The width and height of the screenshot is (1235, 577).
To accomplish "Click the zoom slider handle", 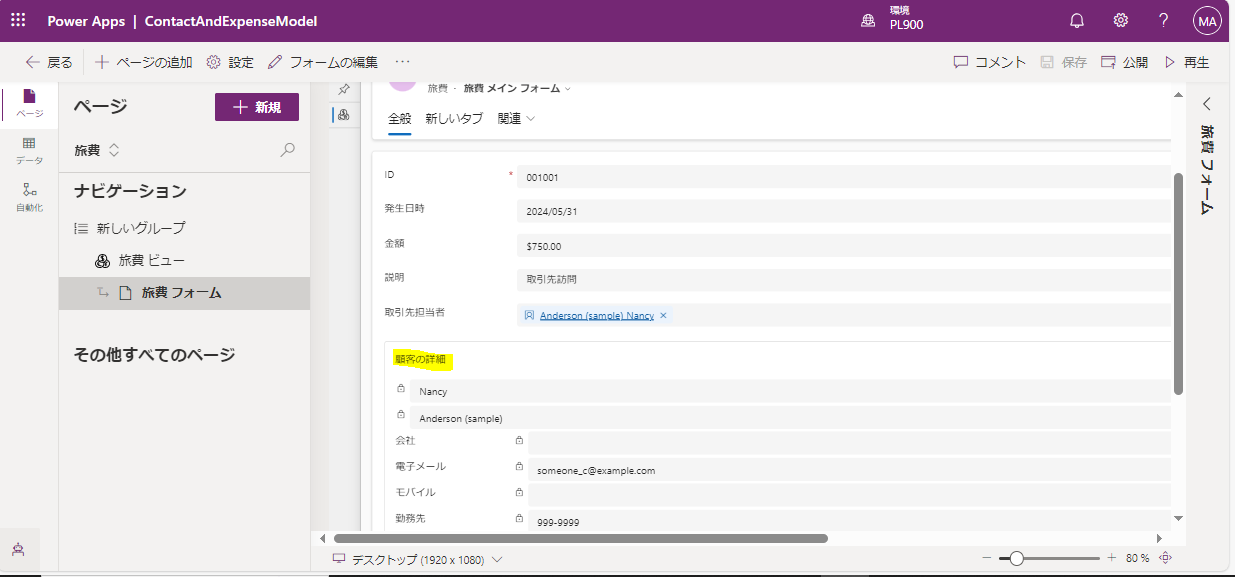I will pos(1017,558).
